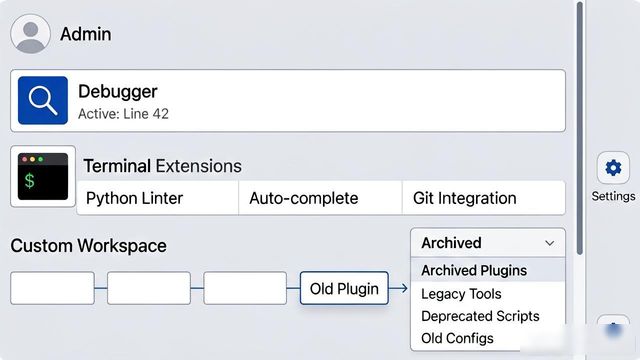
Task: Open the Archived combo box
Action: (488, 243)
